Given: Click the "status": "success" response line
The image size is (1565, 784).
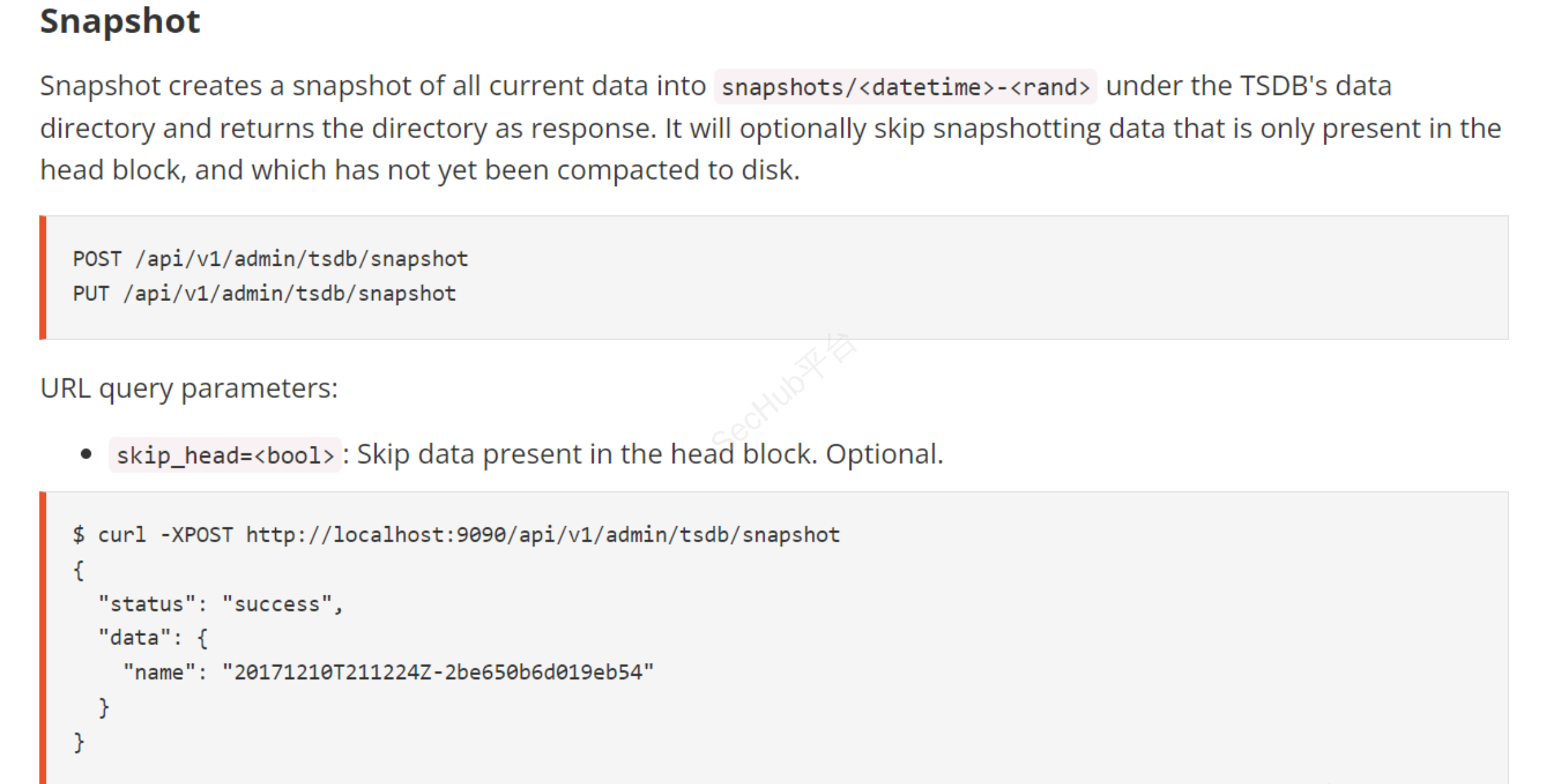Looking at the screenshot, I should [220, 604].
